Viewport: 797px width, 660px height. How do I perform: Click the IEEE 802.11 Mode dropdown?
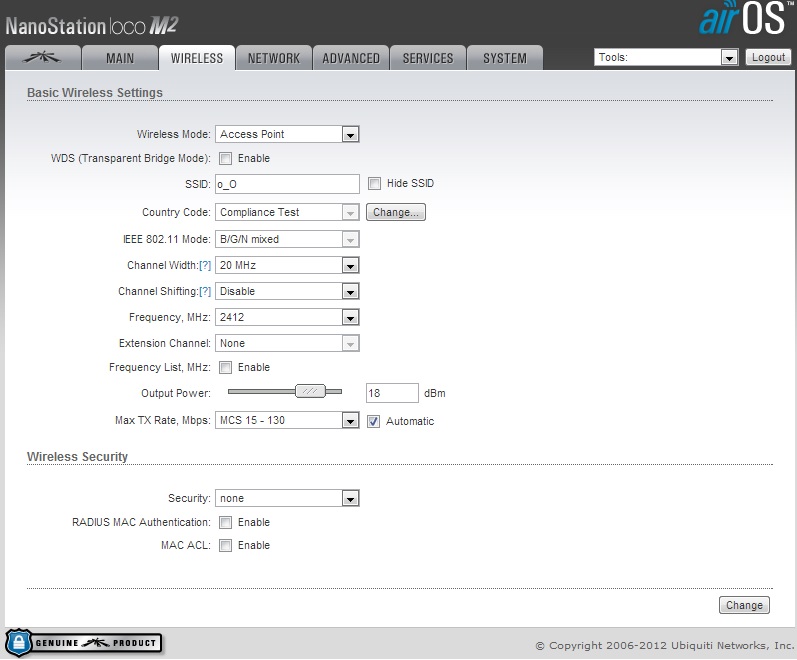pyautogui.click(x=287, y=239)
